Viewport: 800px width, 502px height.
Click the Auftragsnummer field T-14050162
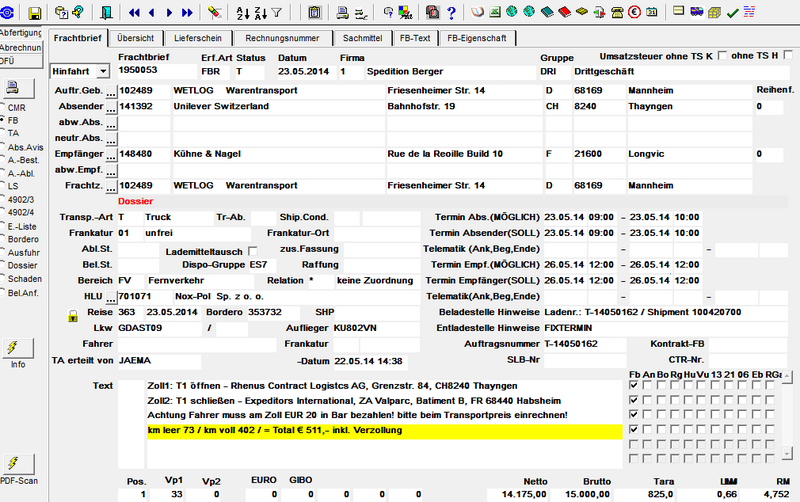(x=585, y=344)
